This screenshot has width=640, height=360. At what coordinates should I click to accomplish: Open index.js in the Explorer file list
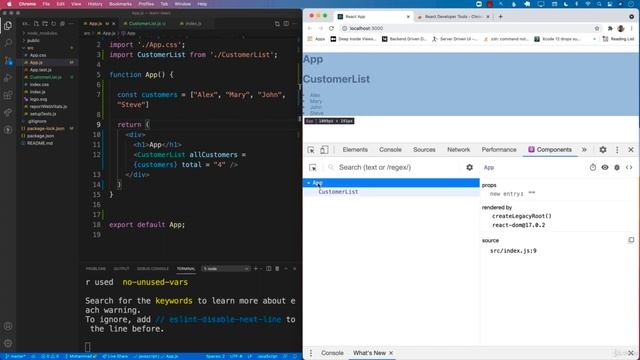(37, 92)
